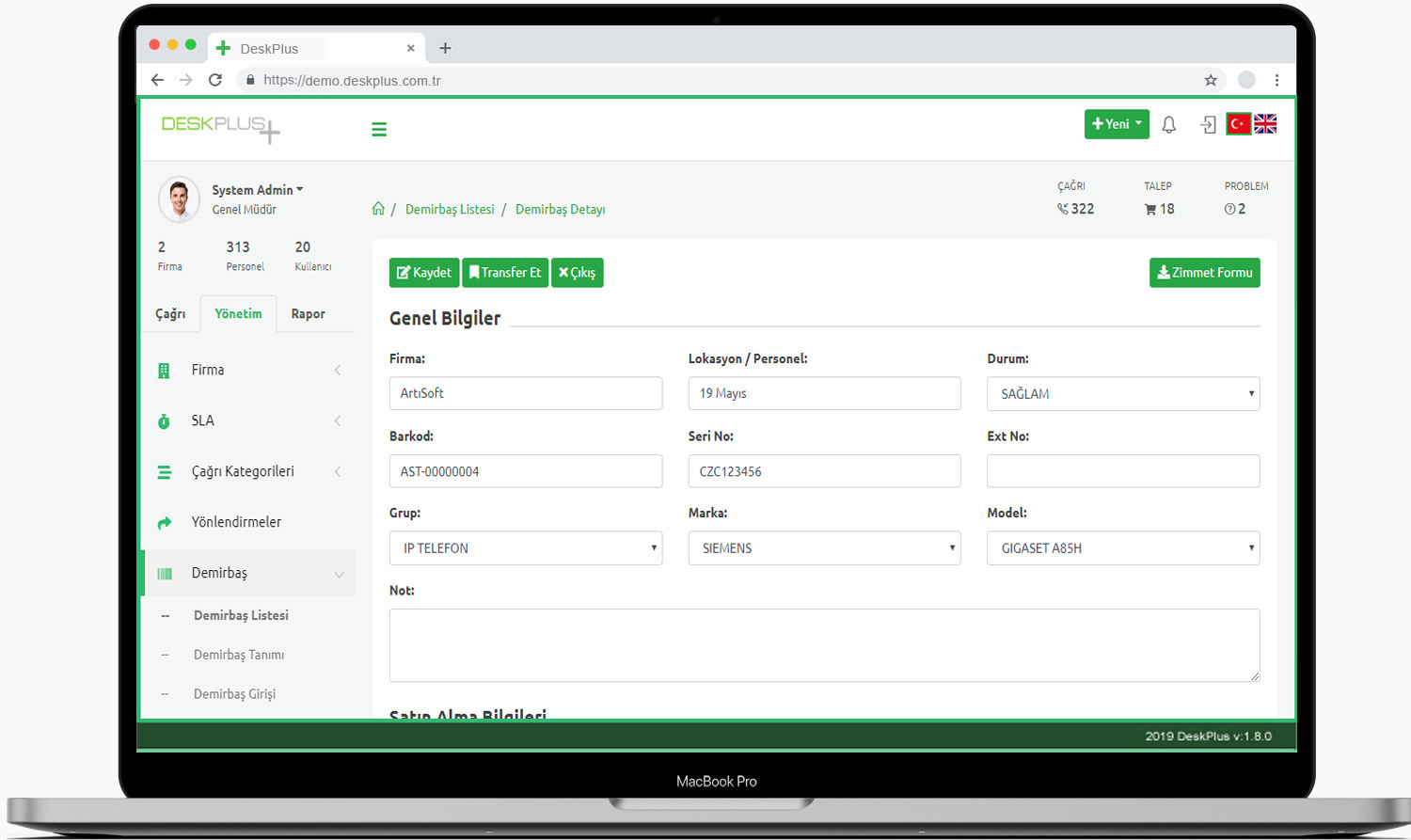
Task: Open Demirbaş Listesi submenu item
Action: click(x=241, y=616)
